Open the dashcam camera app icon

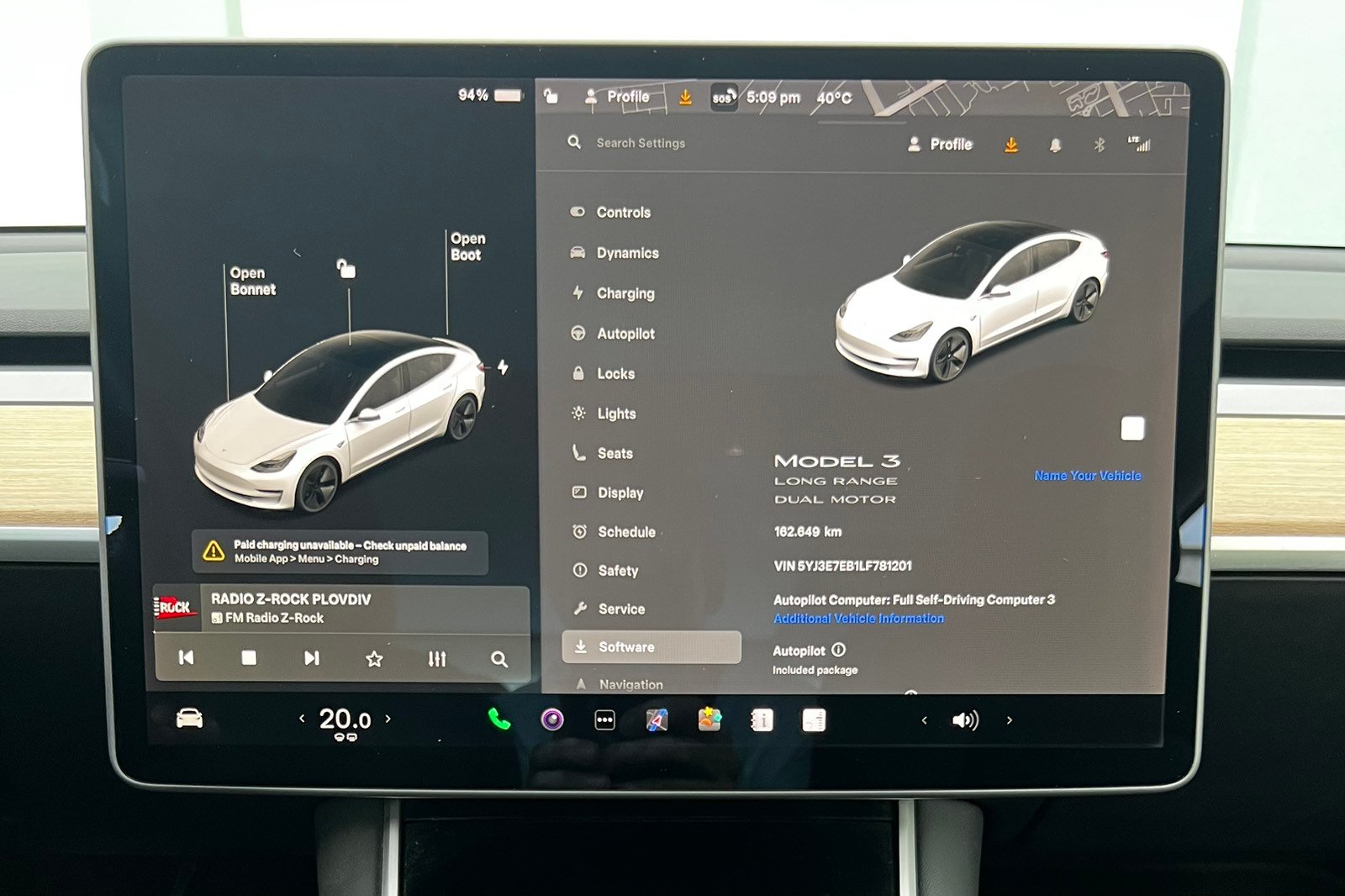coord(551,719)
